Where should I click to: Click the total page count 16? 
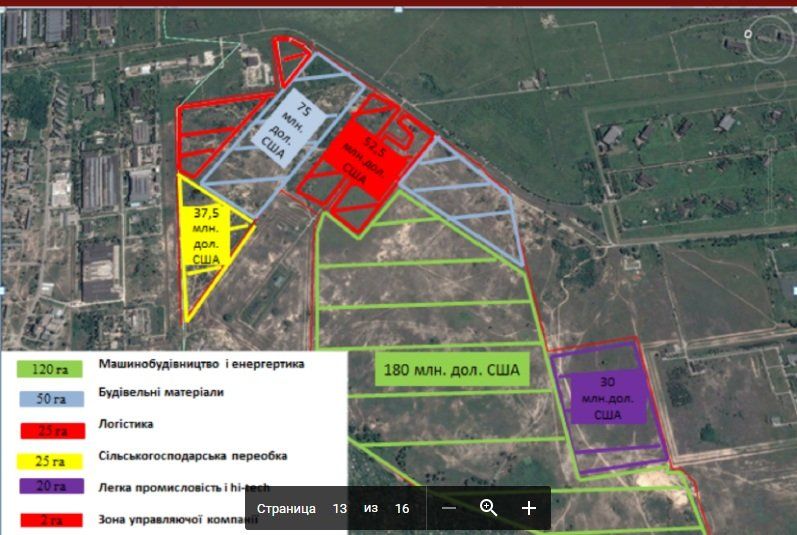[402, 509]
